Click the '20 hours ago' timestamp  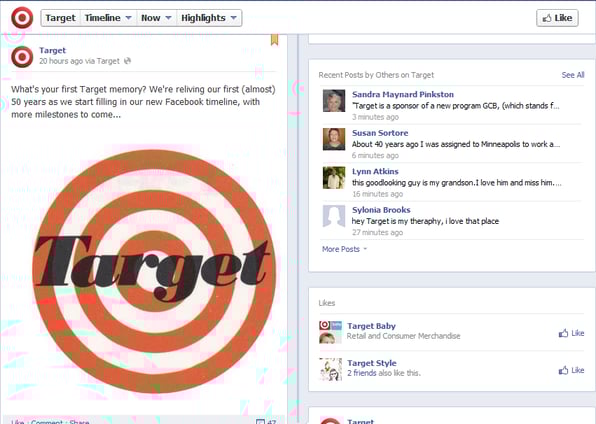click(x=61, y=61)
